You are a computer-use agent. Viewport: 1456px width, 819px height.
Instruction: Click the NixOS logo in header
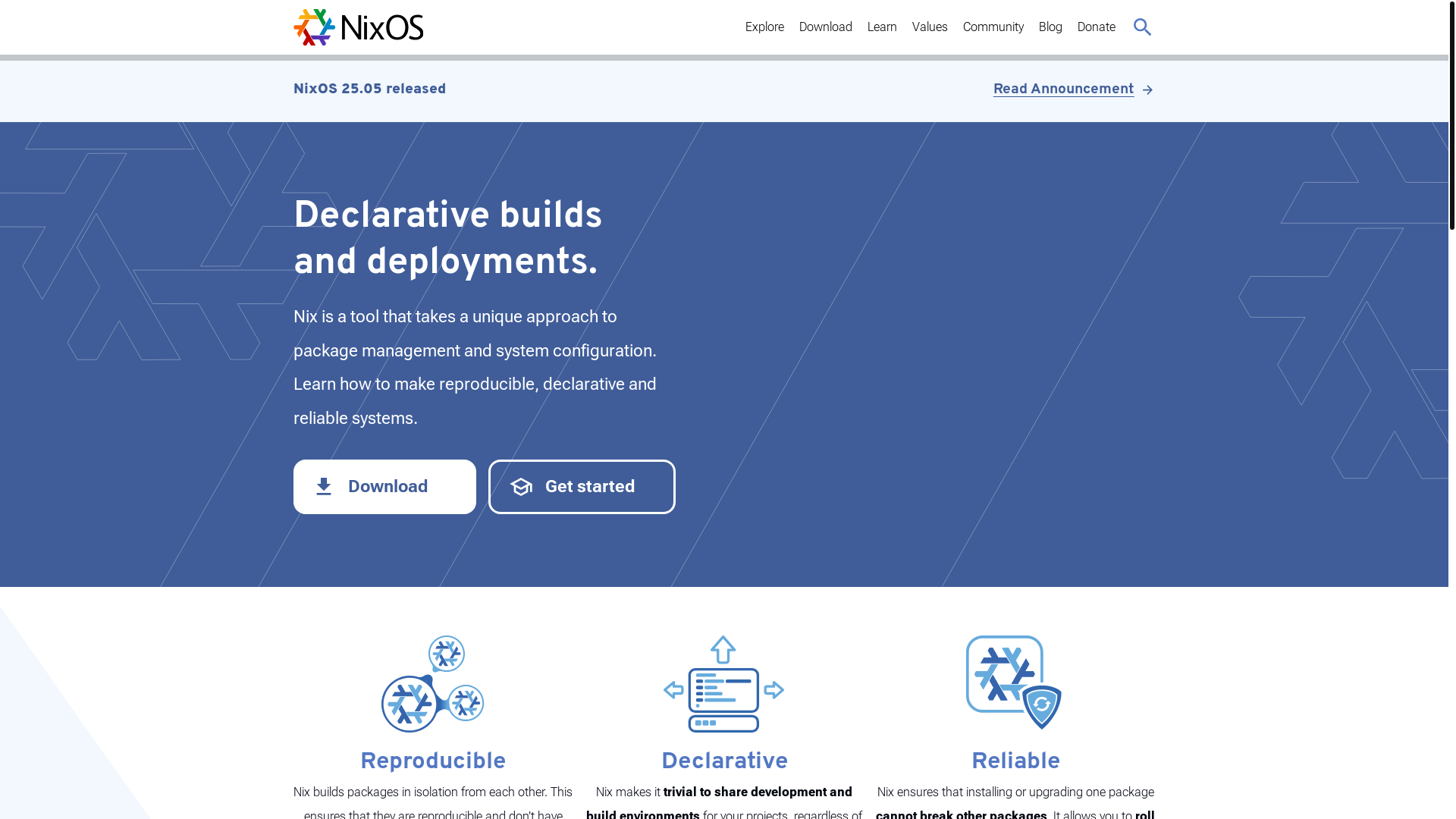358,27
